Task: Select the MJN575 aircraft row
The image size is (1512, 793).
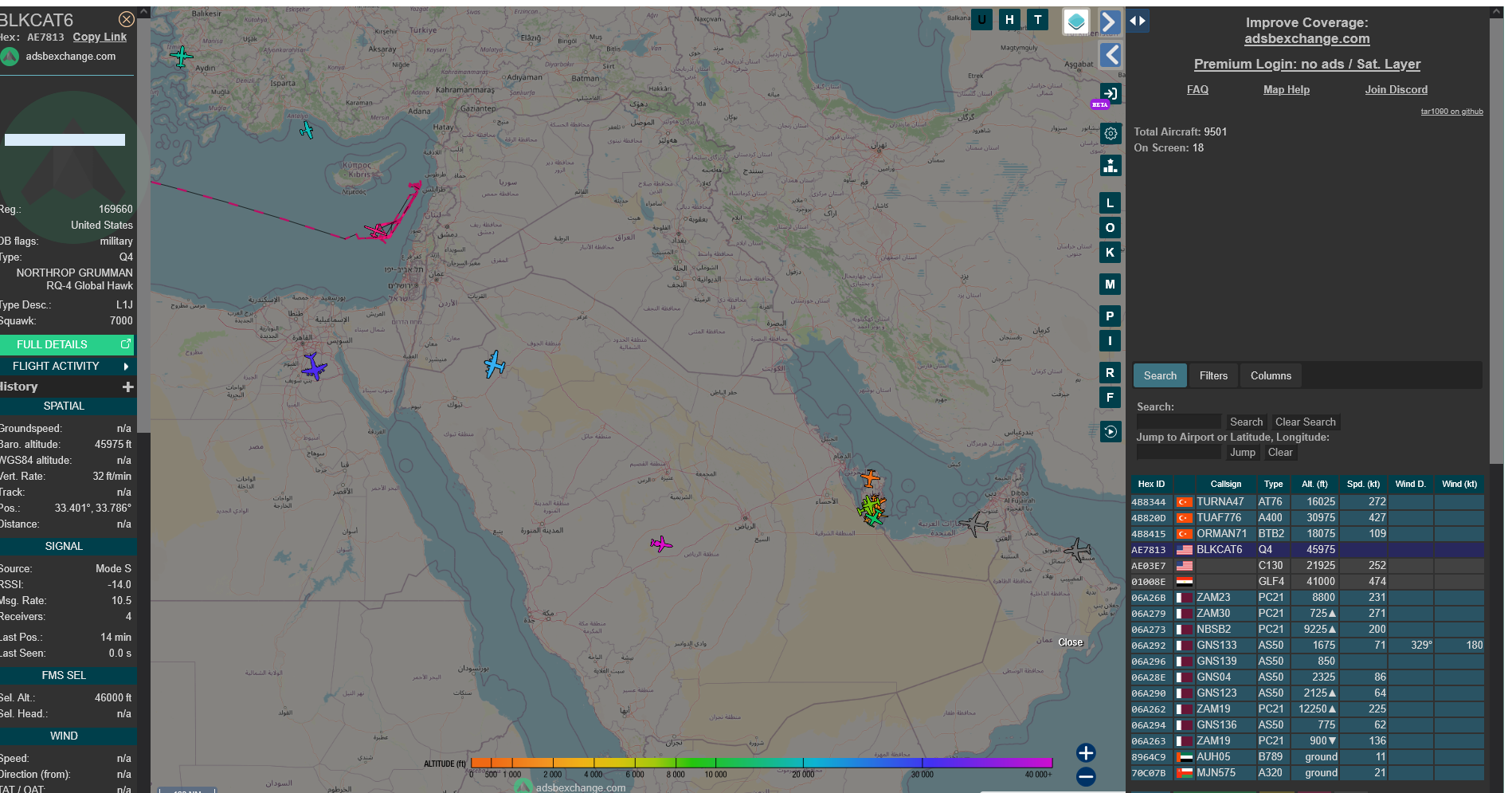Action: 1306,773
